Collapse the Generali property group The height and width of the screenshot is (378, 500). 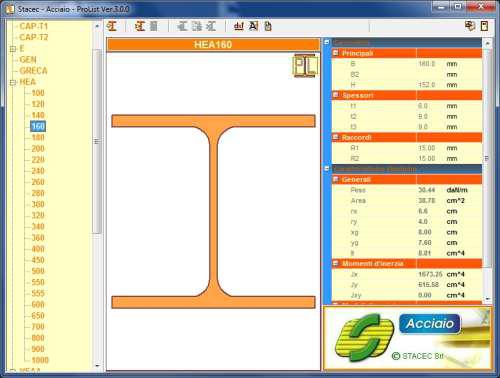coord(336,179)
